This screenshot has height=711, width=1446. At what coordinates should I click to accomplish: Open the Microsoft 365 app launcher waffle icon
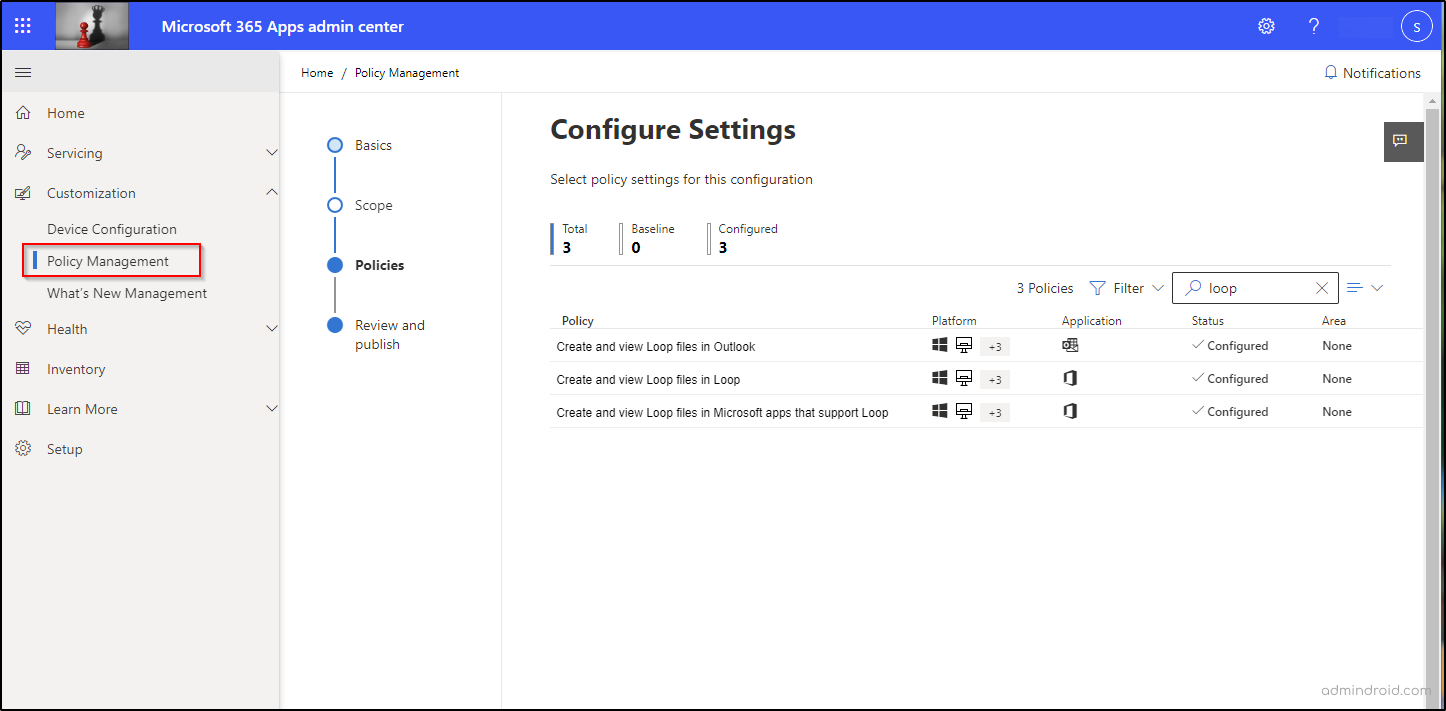[22, 25]
